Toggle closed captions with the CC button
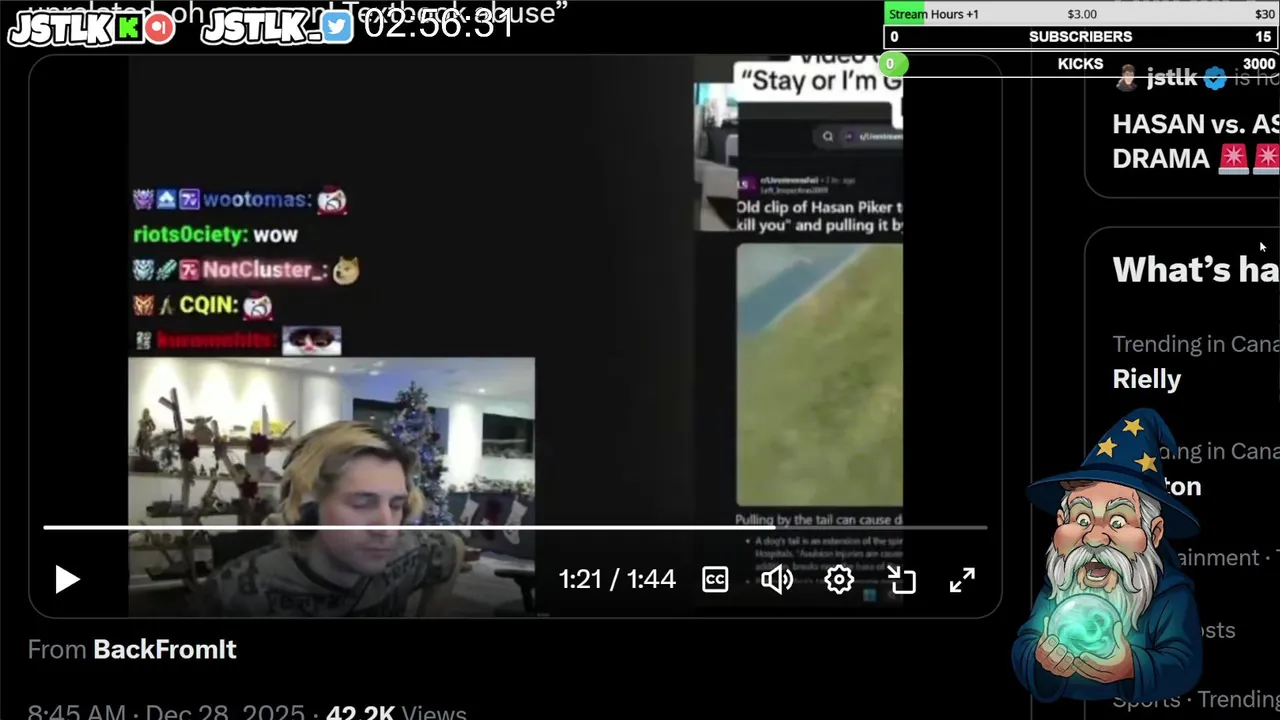 (x=715, y=579)
